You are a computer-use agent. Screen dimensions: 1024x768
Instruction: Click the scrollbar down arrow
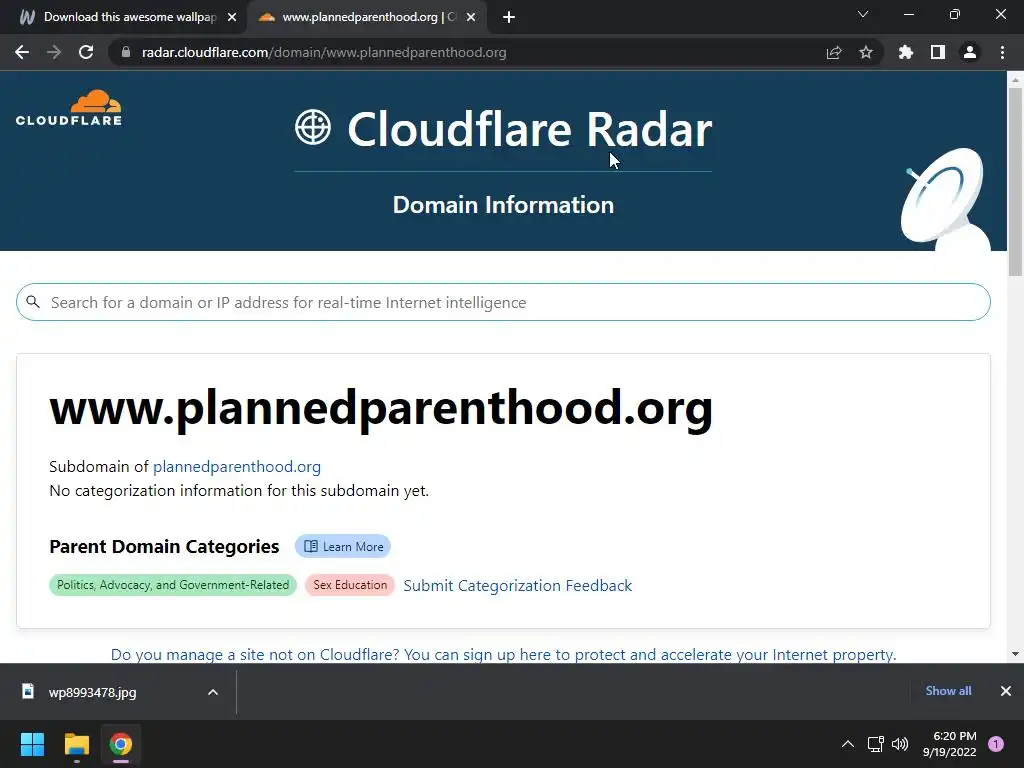point(1015,654)
